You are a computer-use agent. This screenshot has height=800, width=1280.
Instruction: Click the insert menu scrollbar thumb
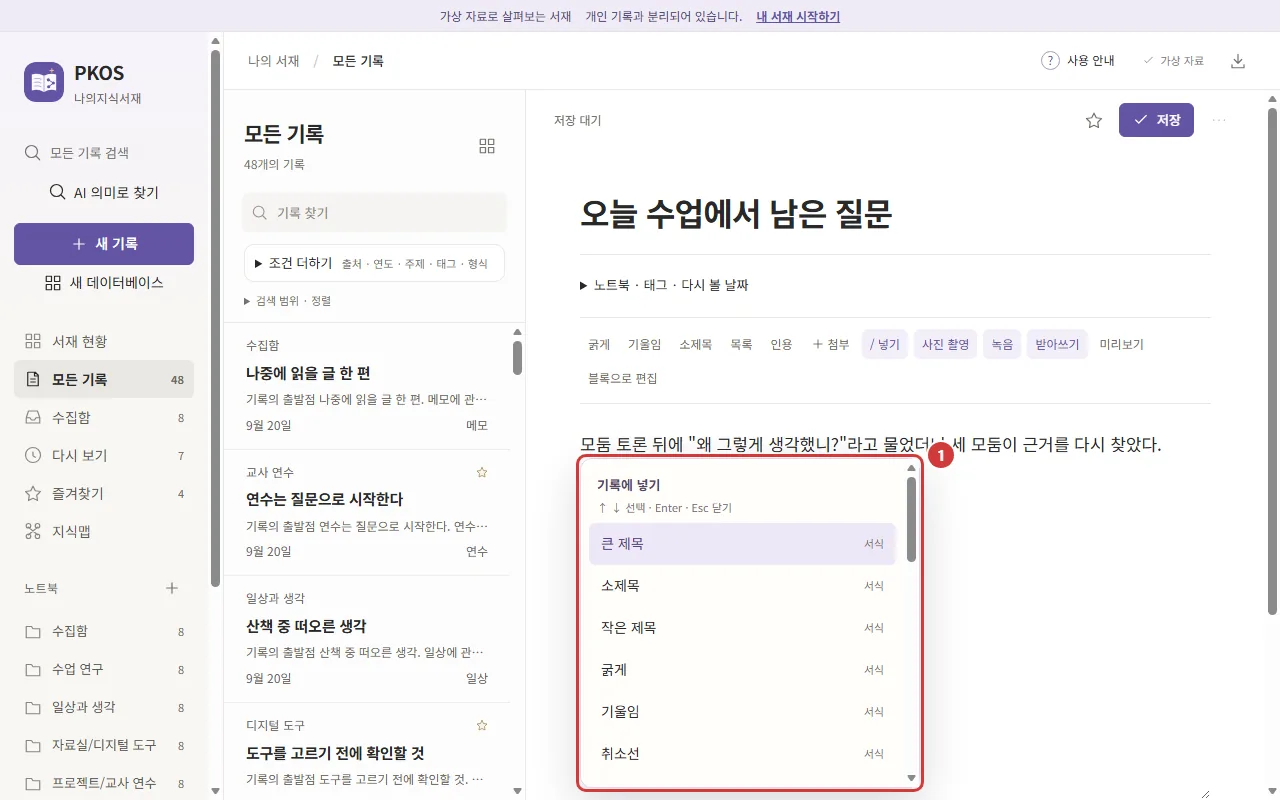[x=911, y=519]
